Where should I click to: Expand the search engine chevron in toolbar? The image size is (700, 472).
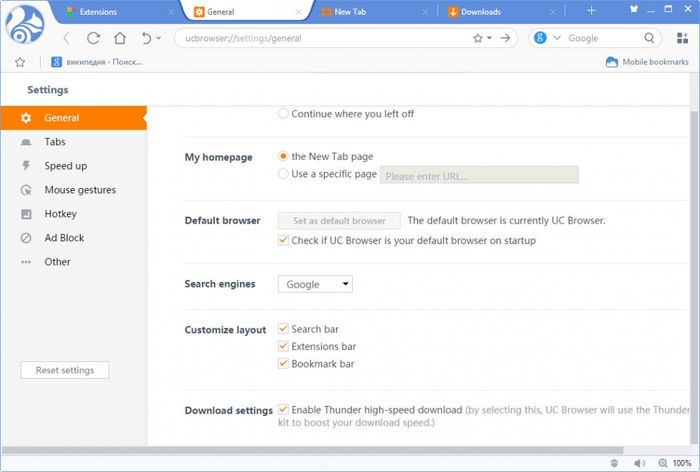557,38
